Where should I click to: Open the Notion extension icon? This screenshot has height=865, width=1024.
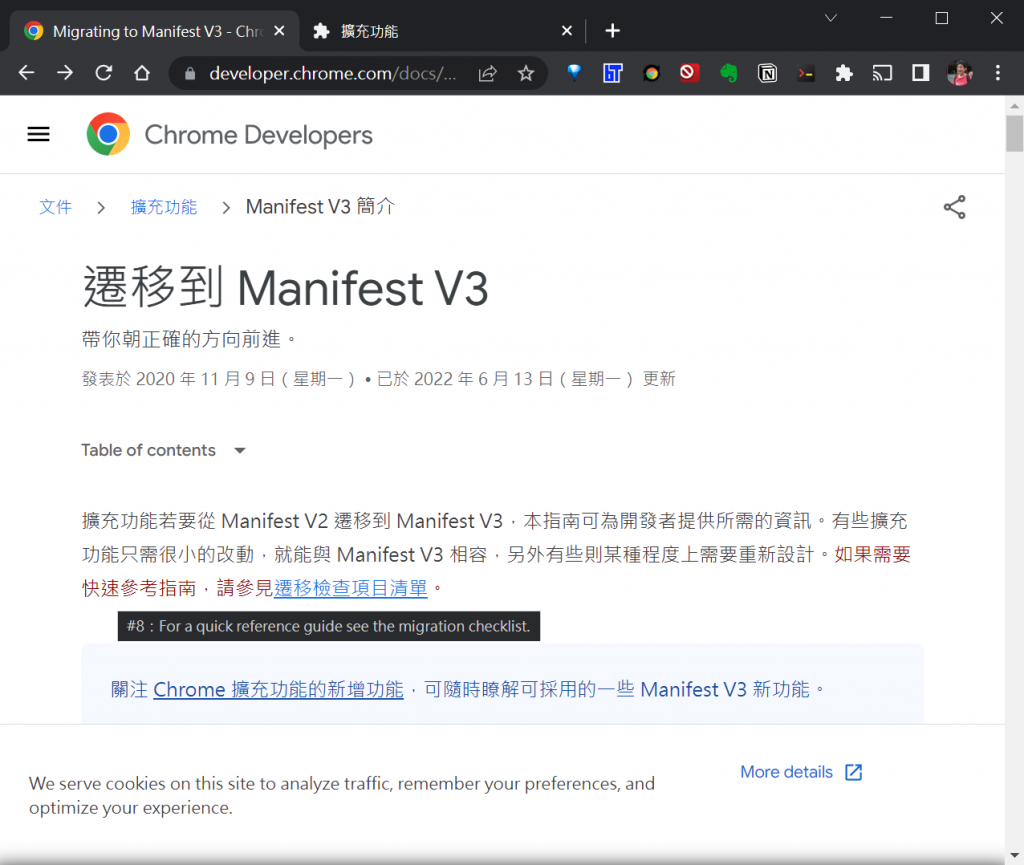[767, 72]
